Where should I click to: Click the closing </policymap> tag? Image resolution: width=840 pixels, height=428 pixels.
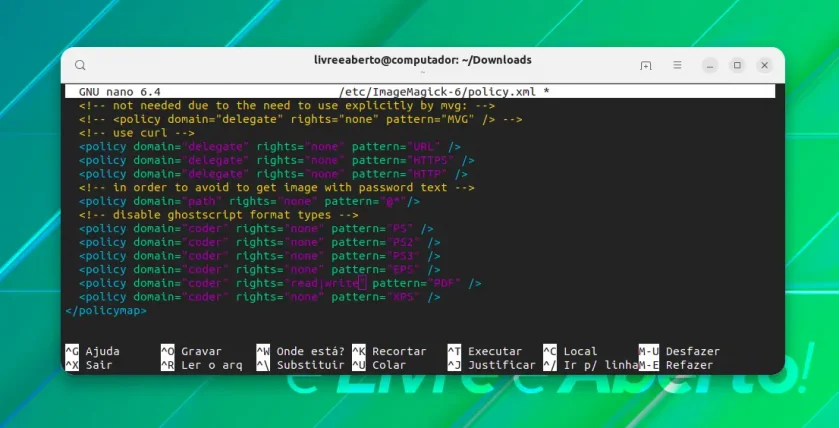(106, 311)
